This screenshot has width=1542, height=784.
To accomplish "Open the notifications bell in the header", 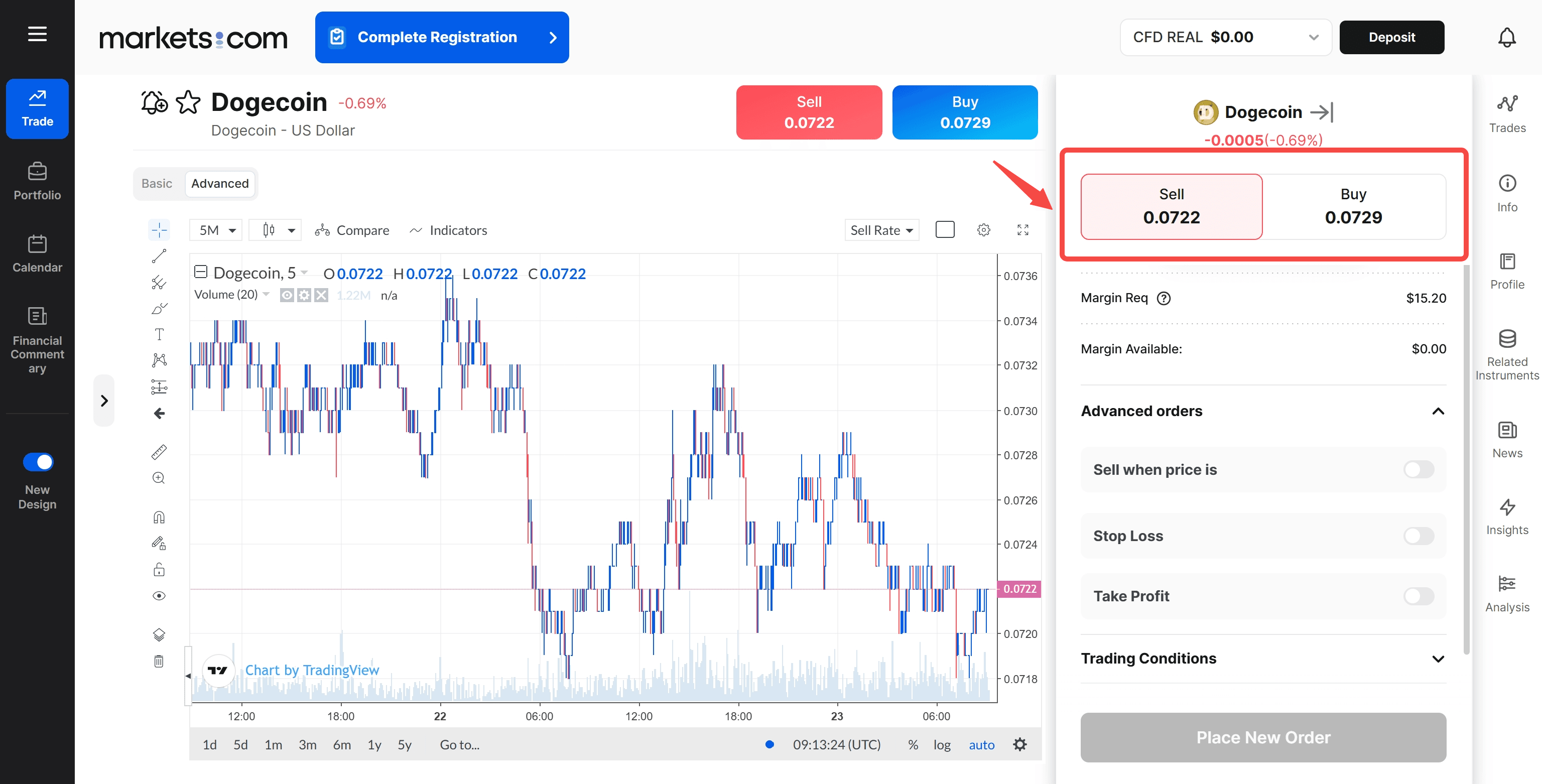I will tap(1507, 37).
